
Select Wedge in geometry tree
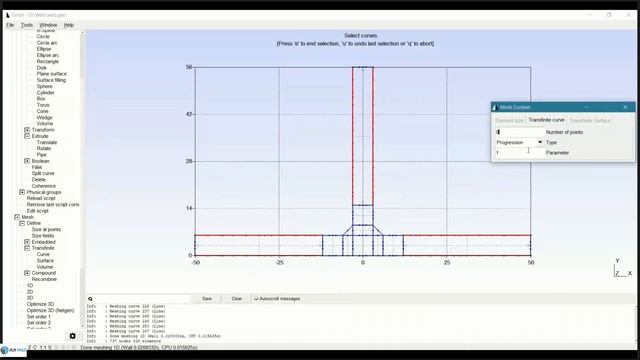(x=44, y=118)
